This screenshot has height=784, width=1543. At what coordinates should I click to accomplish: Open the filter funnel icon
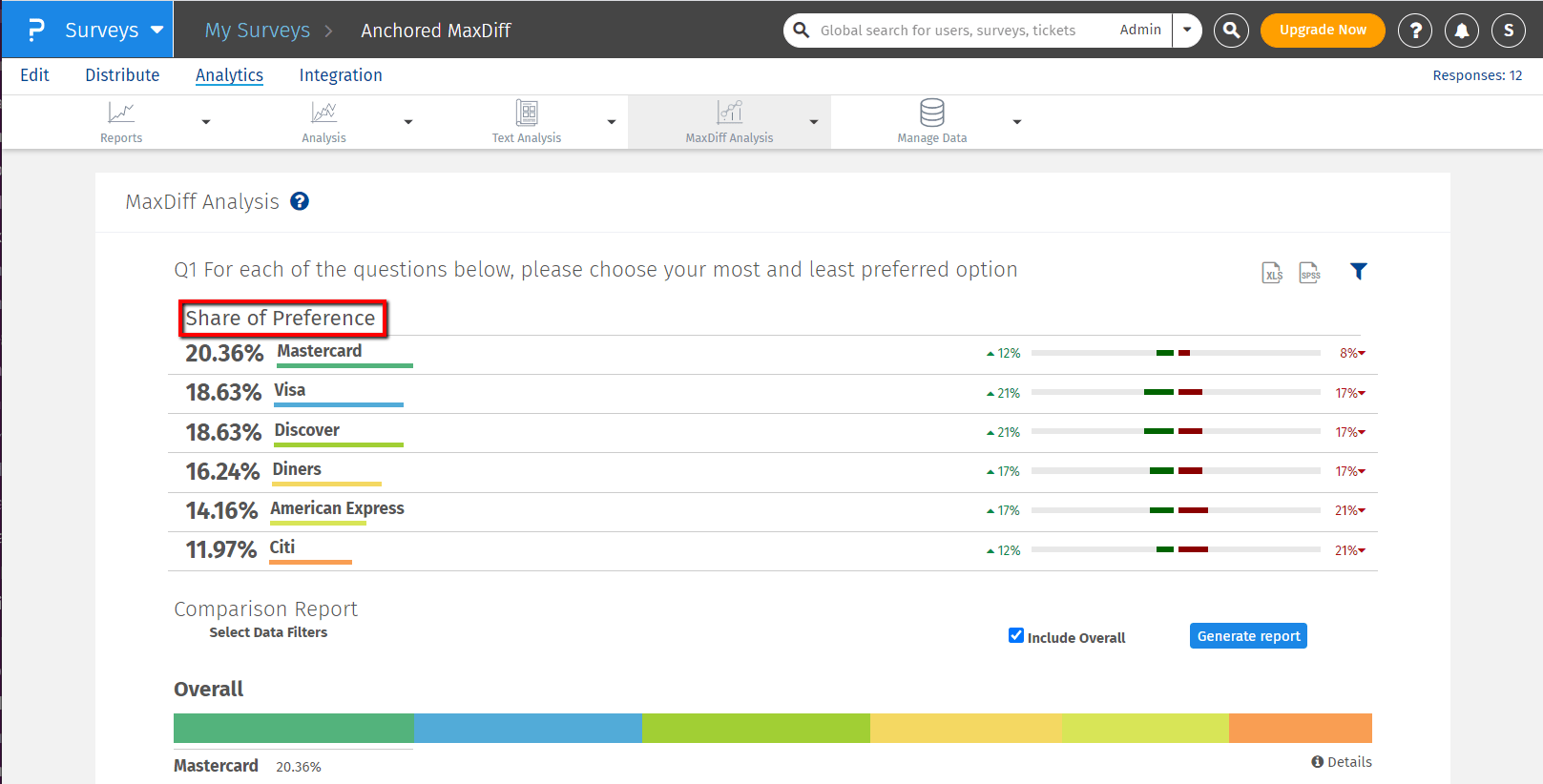pyautogui.click(x=1358, y=272)
